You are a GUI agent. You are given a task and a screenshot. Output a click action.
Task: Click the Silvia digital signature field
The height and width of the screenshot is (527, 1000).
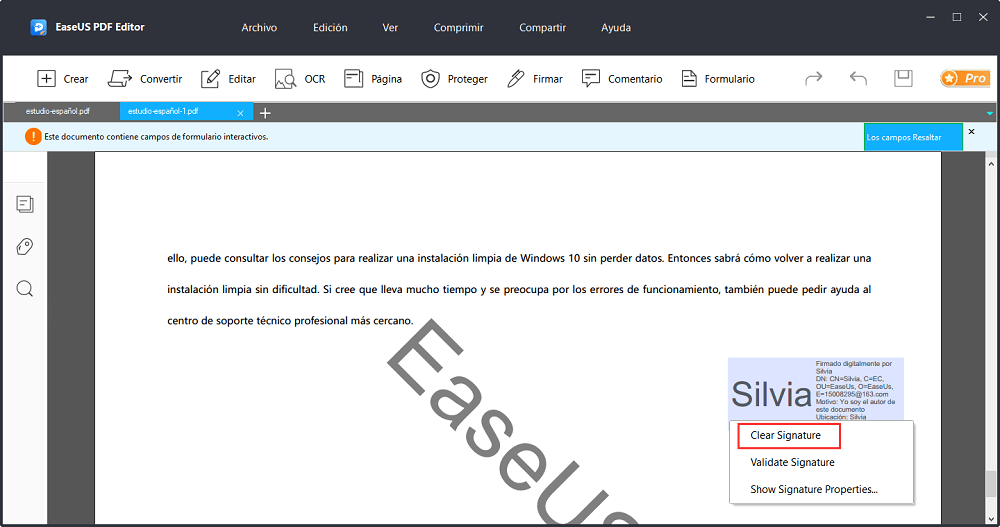tap(816, 389)
